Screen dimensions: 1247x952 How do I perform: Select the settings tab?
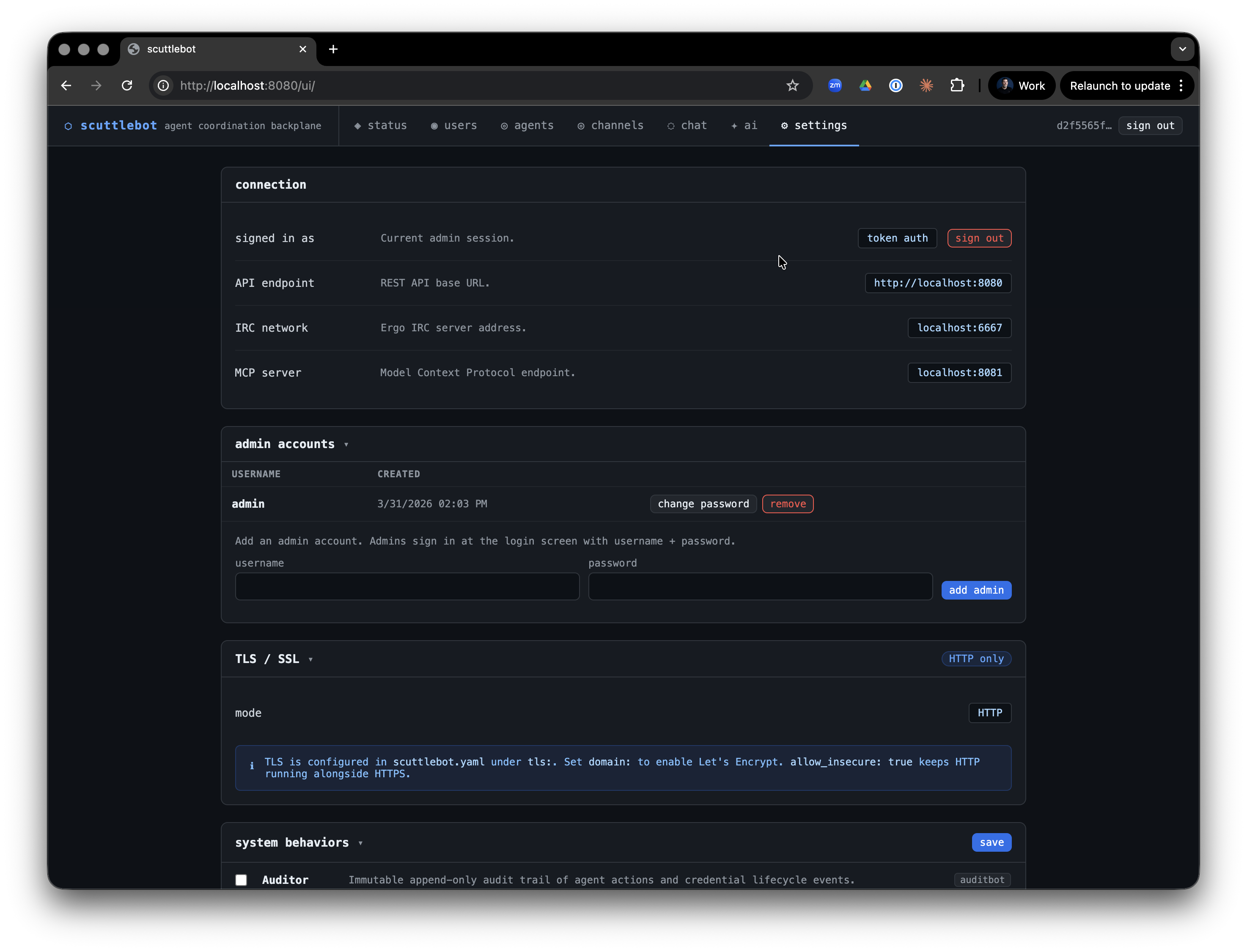[x=813, y=125]
